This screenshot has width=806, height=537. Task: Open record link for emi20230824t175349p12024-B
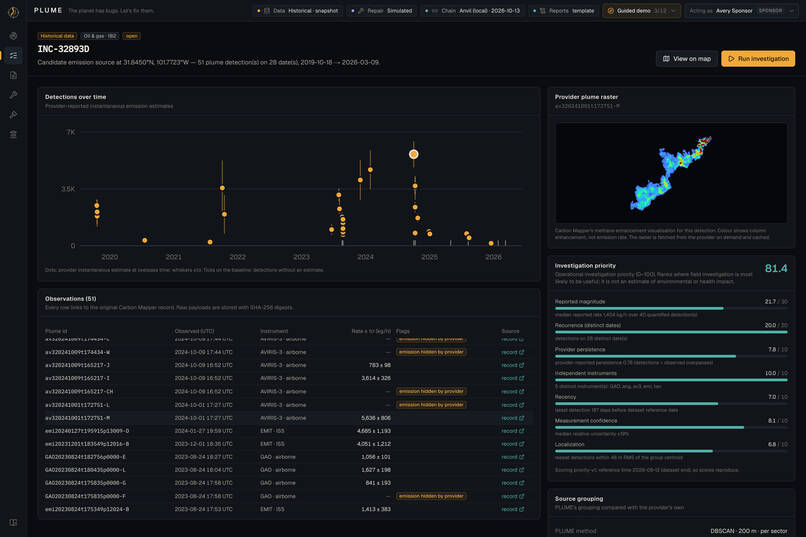pyautogui.click(x=512, y=509)
